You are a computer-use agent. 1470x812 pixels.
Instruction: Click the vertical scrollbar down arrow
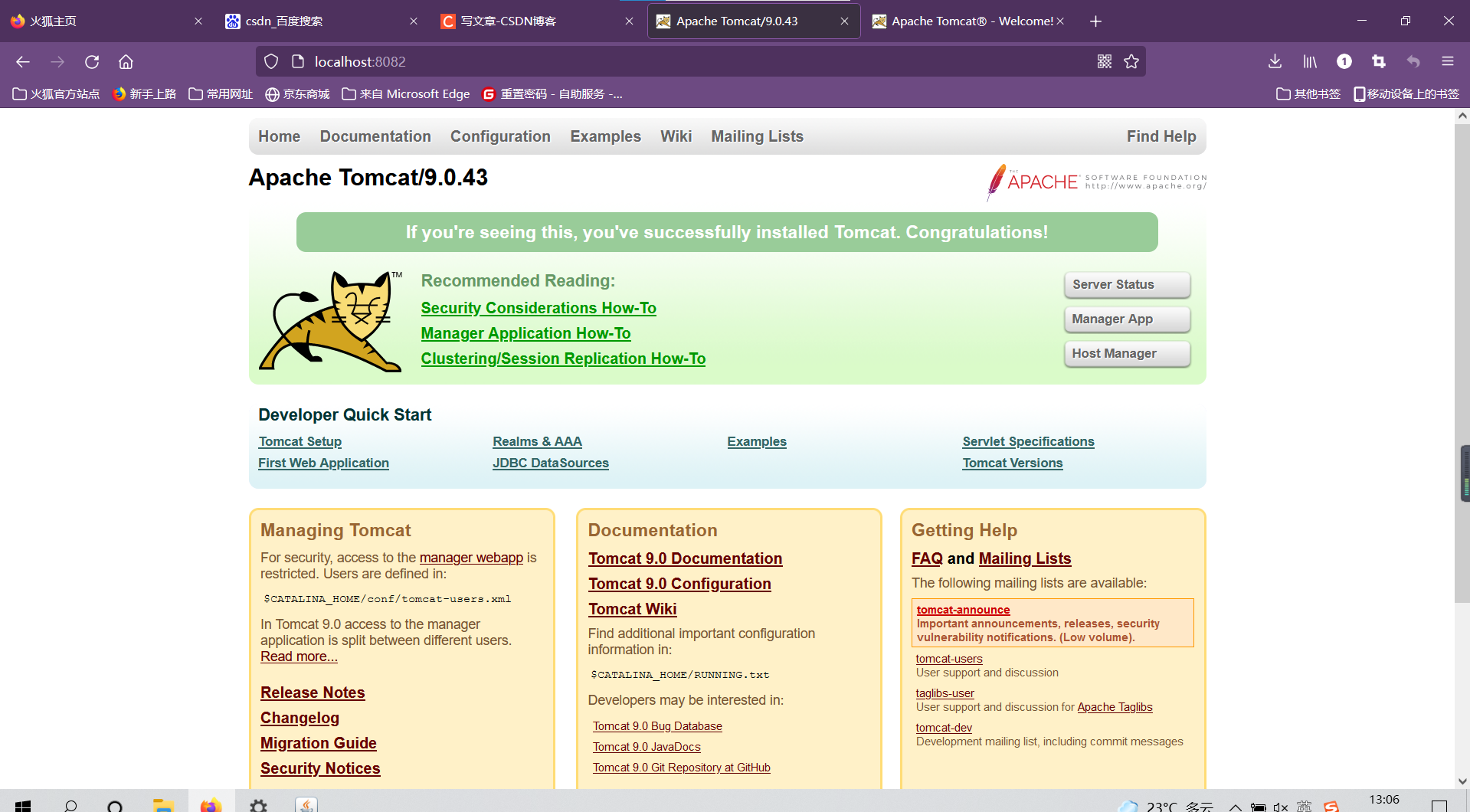[1462, 781]
